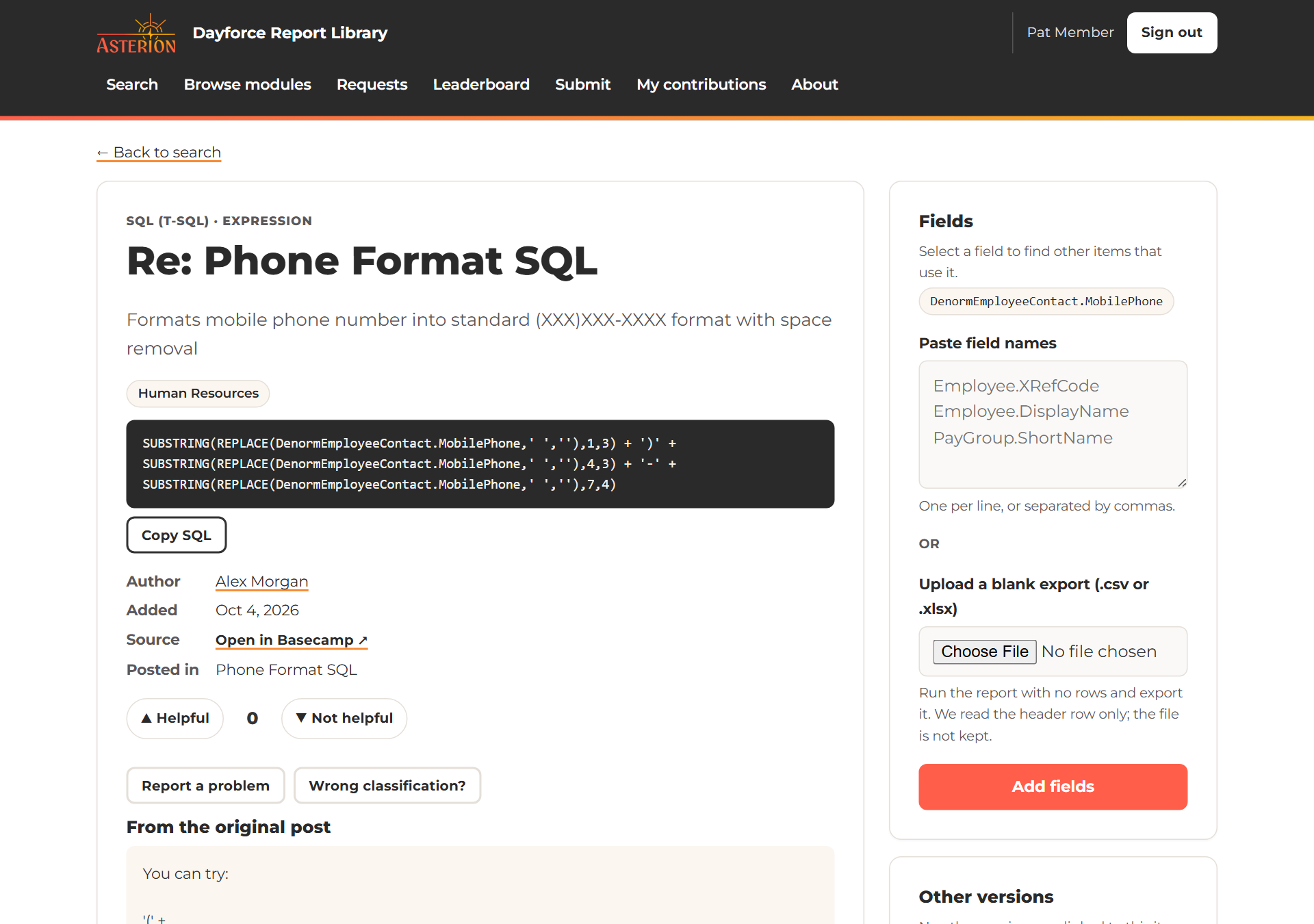
Task: Click the Posted in 'Phone Format SQL' text
Action: coord(286,669)
